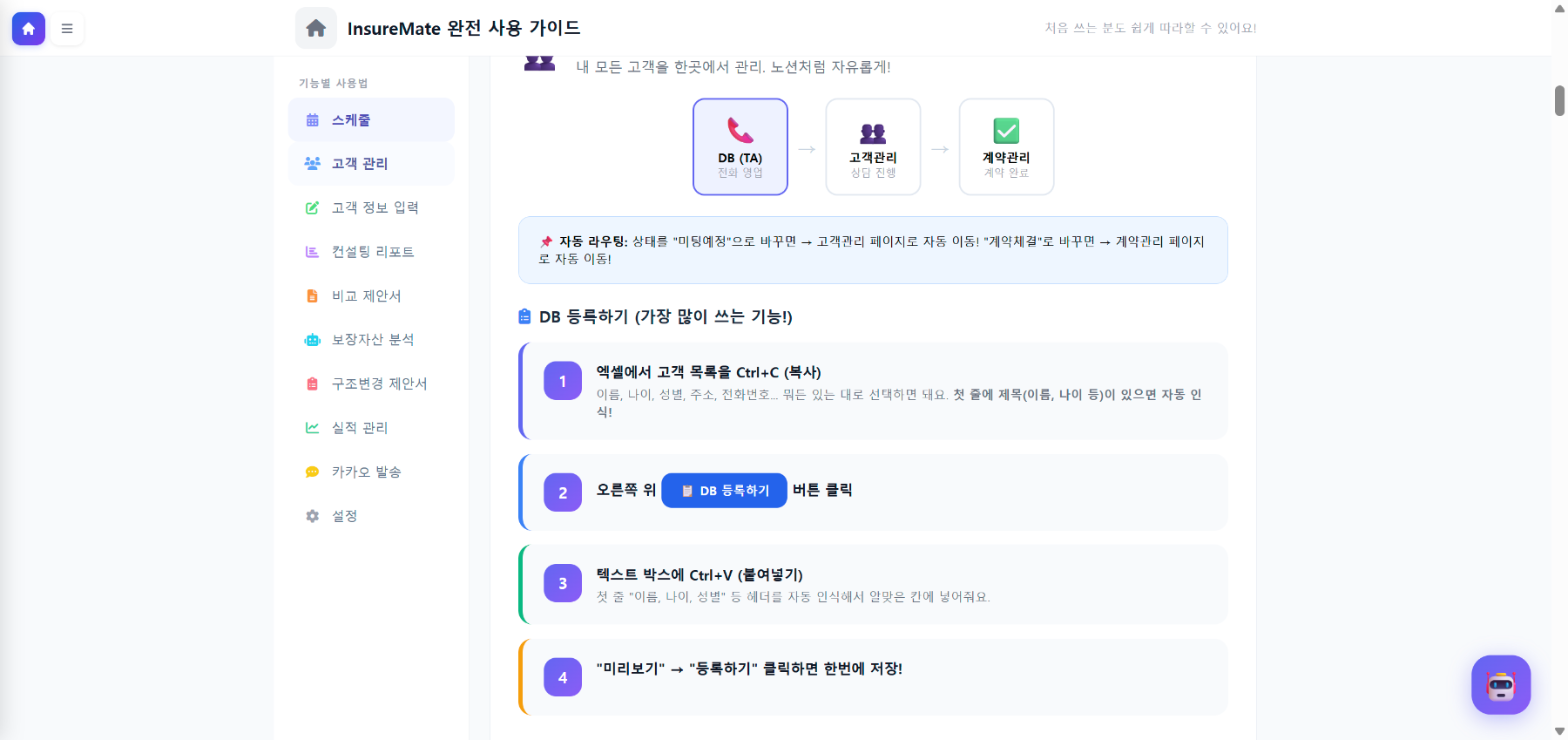Click the DB 등록하기 (가장 많이 쓰는 기능!) heading
Viewport: 1568px width, 740px height.
point(665,317)
